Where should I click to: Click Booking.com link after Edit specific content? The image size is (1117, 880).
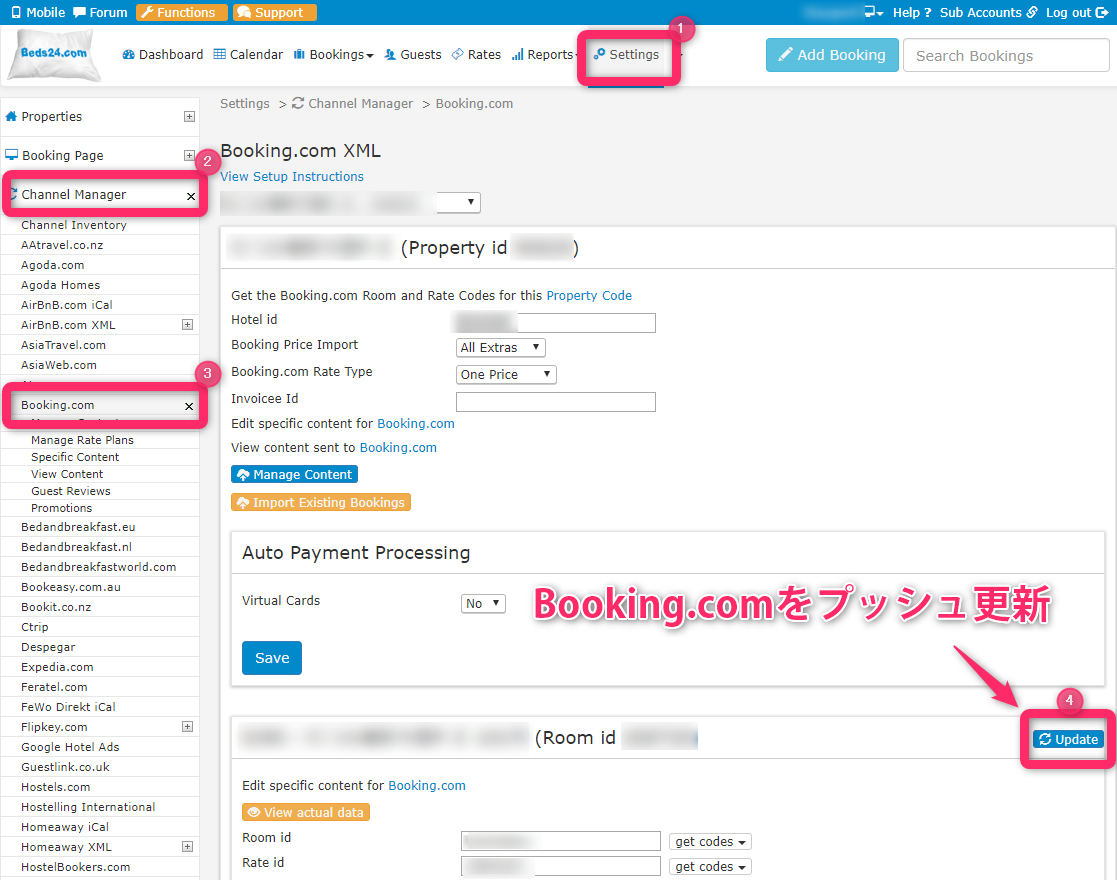(416, 423)
